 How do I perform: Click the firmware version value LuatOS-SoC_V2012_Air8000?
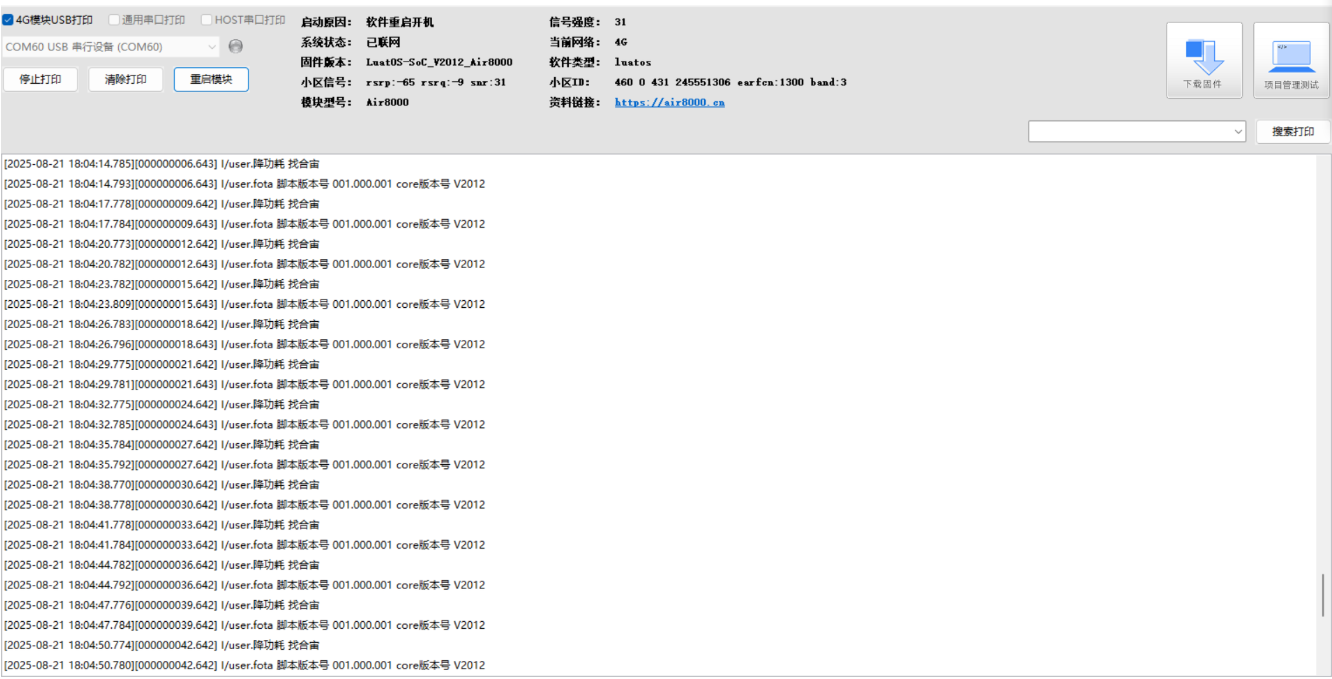[x=439, y=62]
